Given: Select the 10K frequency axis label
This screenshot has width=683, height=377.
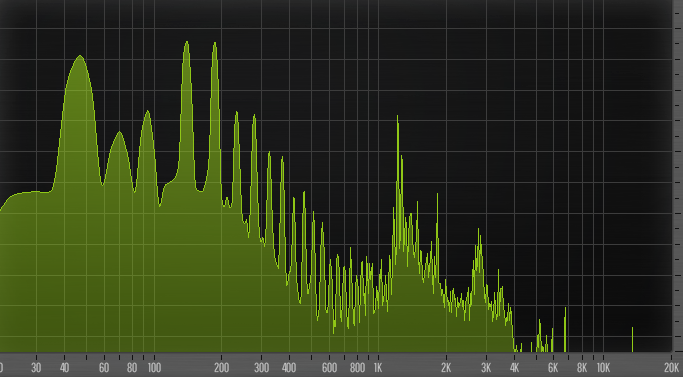Looking at the screenshot, I should tap(603, 368).
